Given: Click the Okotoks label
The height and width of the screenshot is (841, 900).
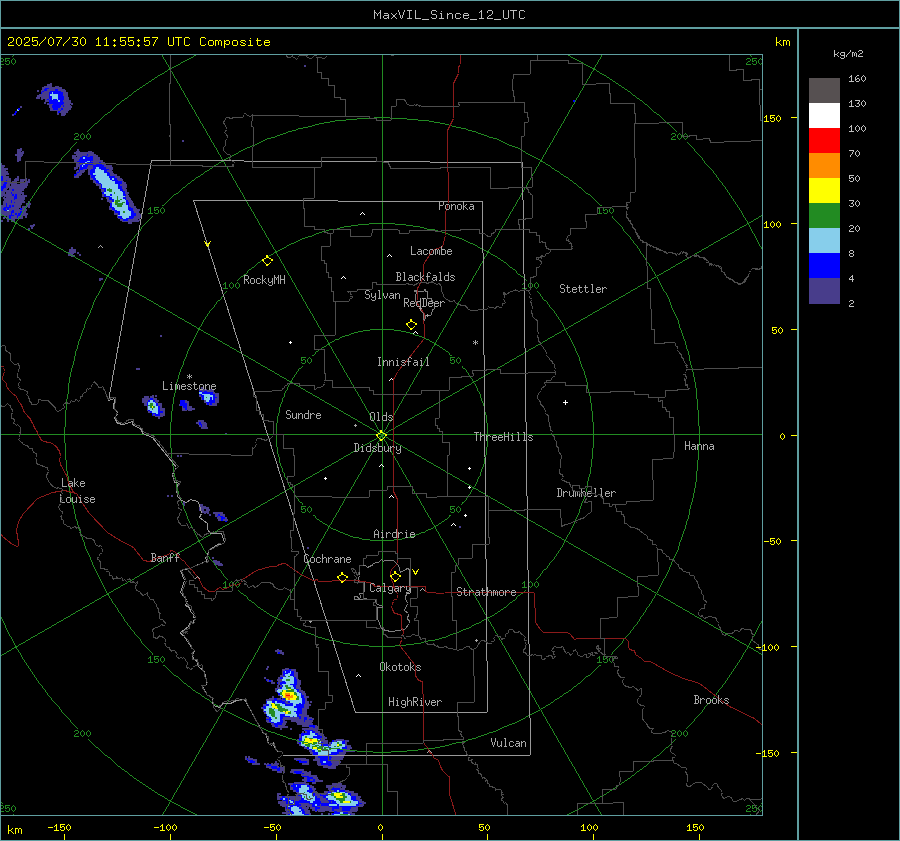Looking at the screenshot, I should [400, 667].
